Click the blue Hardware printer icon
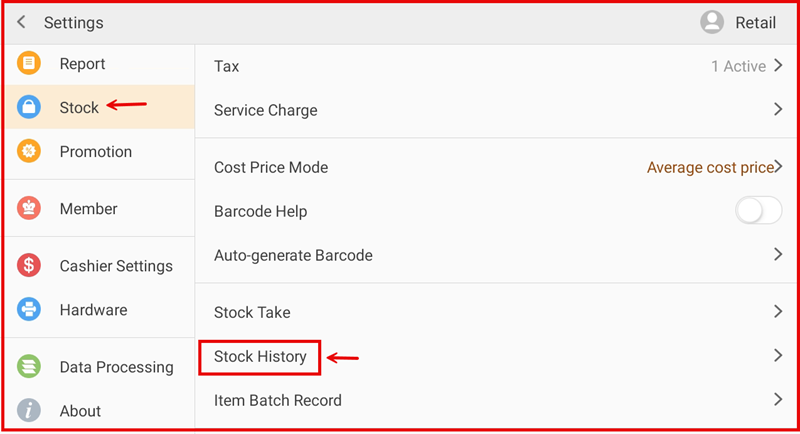Viewport: 800px width, 434px height. (x=30, y=310)
